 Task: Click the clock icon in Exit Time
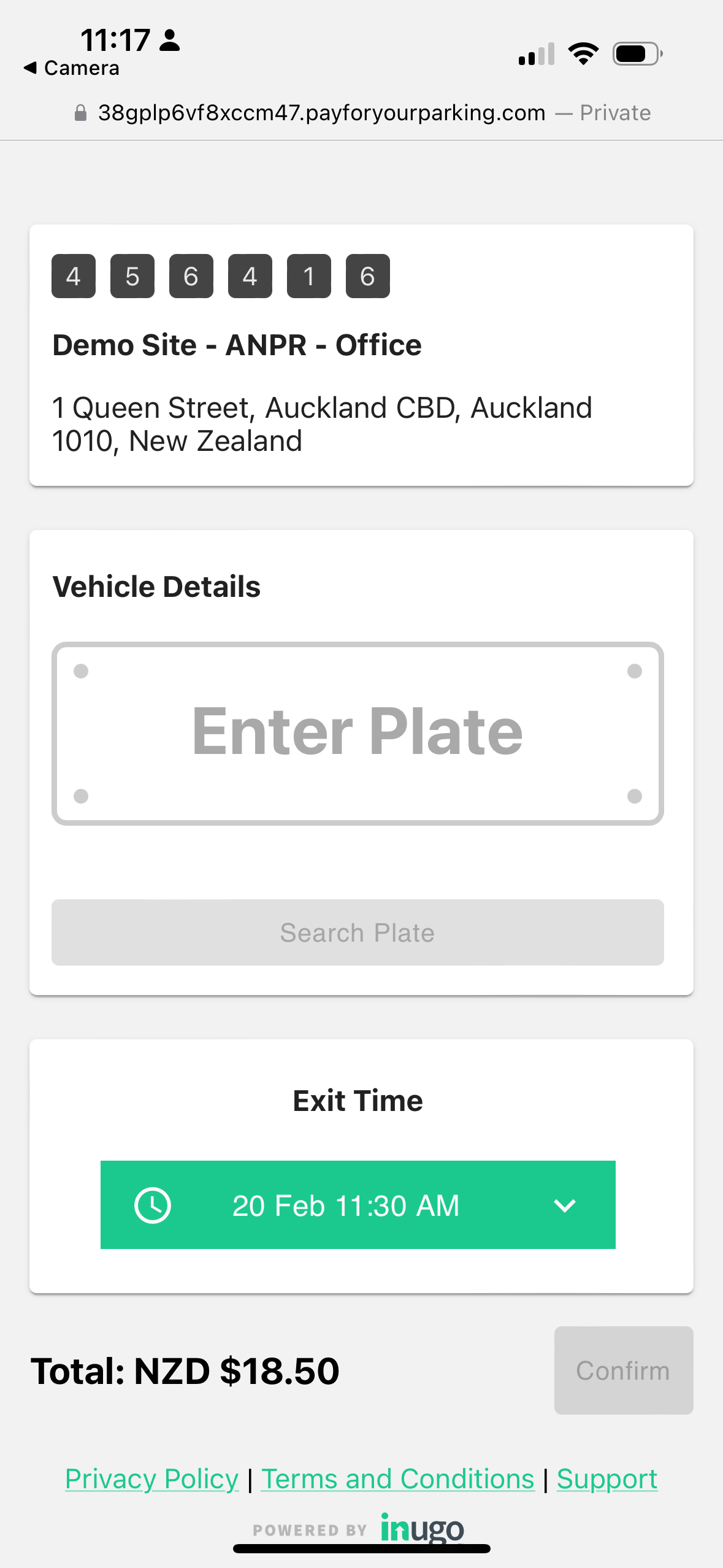coord(153,1205)
